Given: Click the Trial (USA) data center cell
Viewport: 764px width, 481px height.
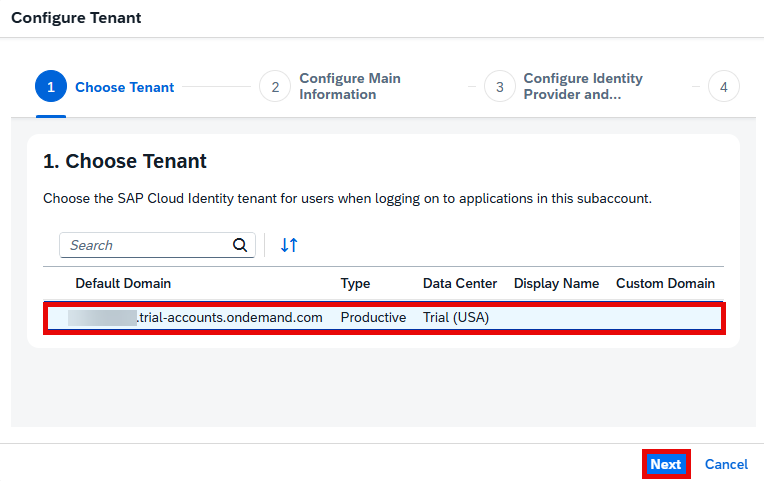Looking at the screenshot, I should point(456,318).
